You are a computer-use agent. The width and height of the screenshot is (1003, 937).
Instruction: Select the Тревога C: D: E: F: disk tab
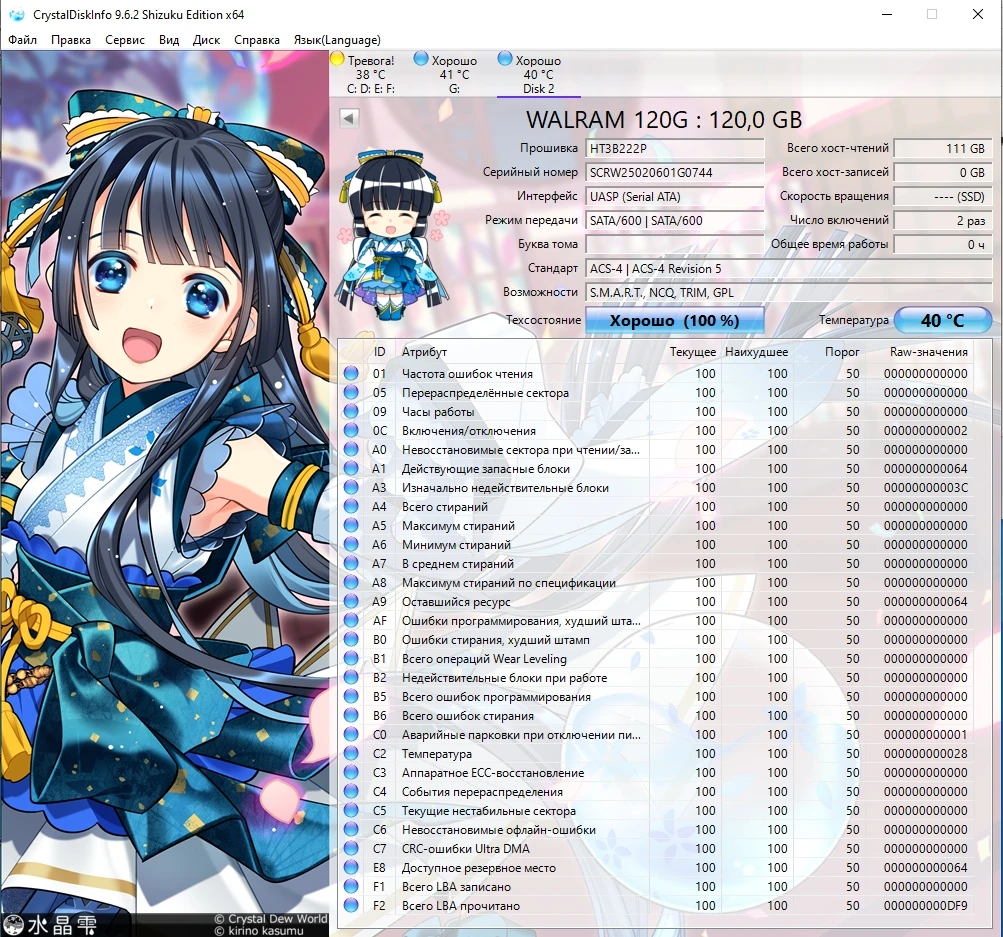coord(371,74)
